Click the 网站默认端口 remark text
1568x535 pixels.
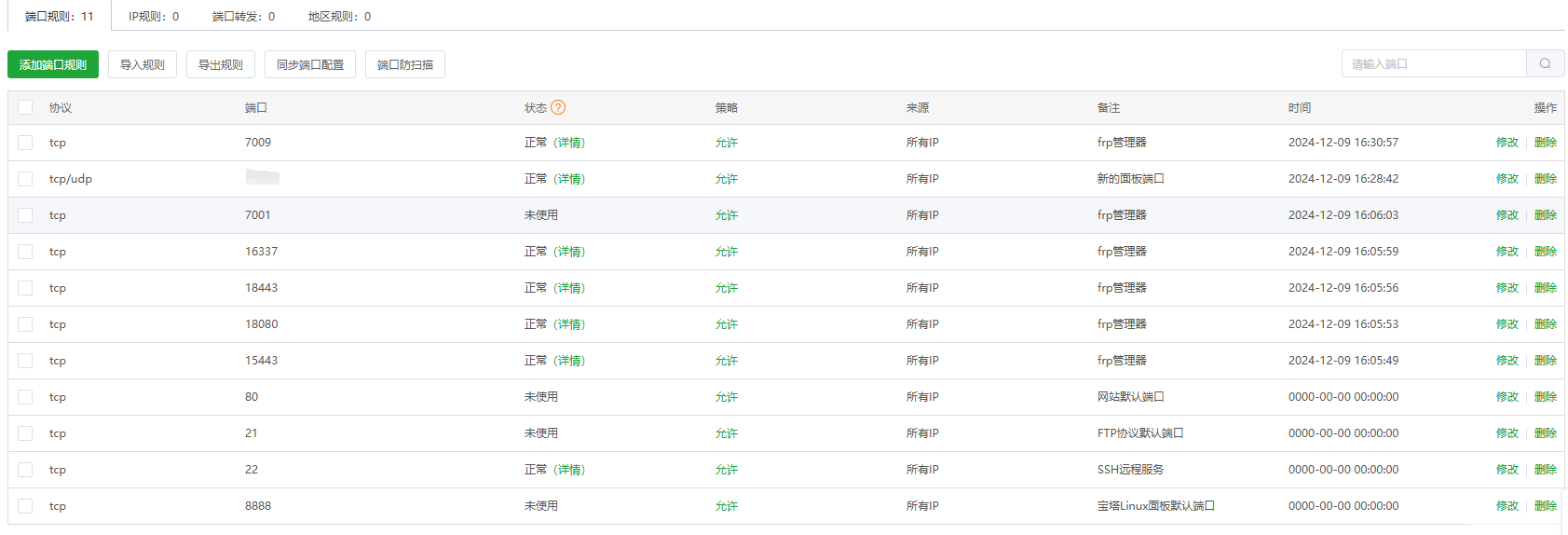[1131, 397]
